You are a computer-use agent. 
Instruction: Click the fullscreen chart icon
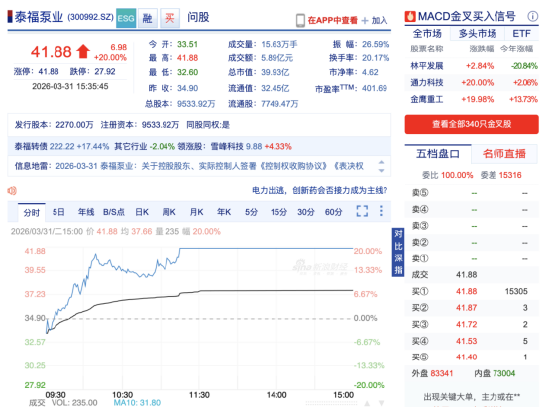[x=362, y=211]
